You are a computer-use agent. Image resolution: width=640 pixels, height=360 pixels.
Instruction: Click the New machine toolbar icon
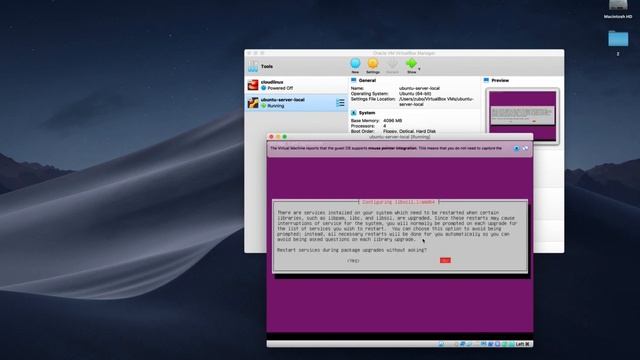pyautogui.click(x=355, y=65)
